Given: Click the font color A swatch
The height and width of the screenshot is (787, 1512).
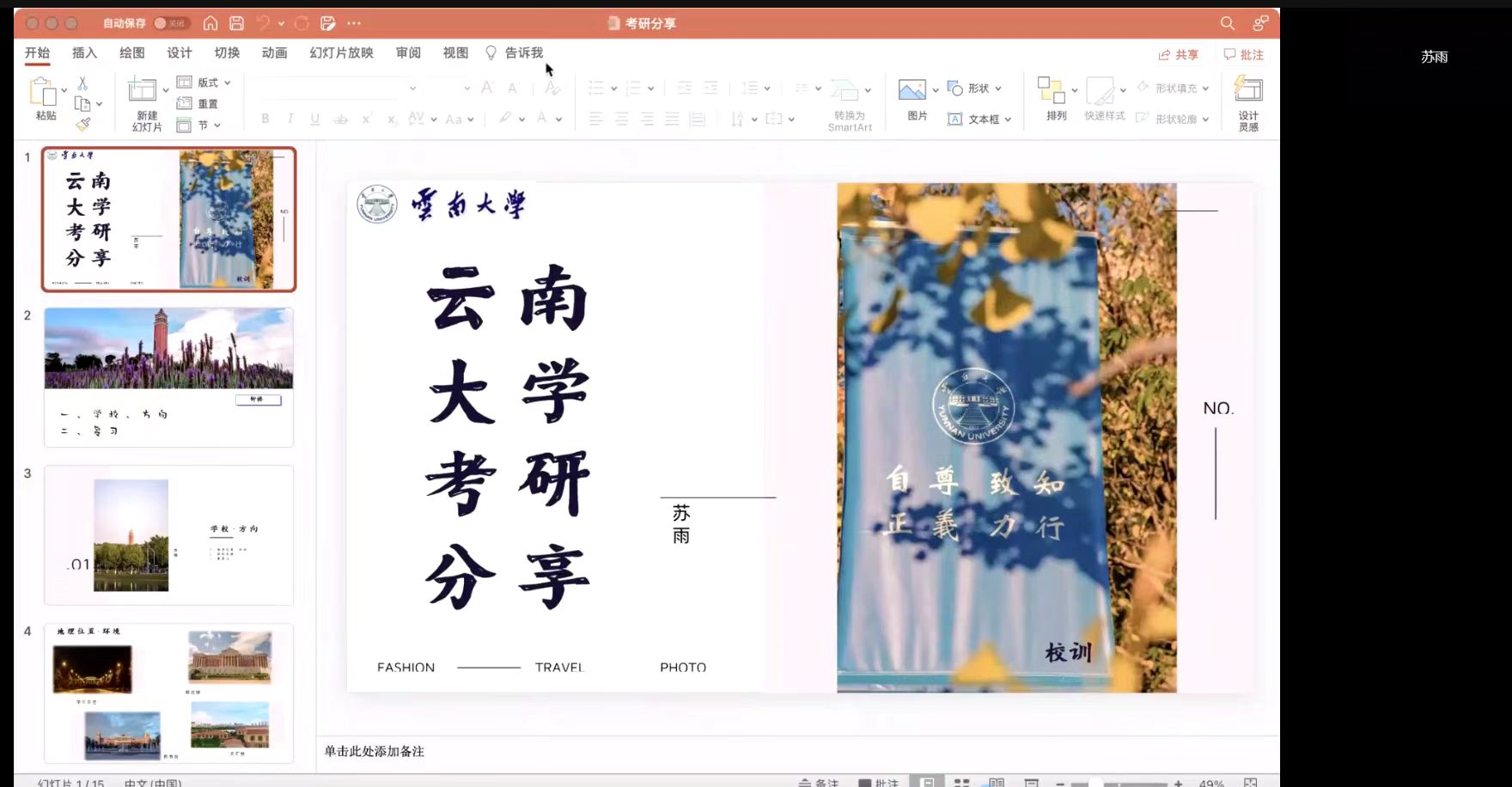Looking at the screenshot, I should [541, 119].
